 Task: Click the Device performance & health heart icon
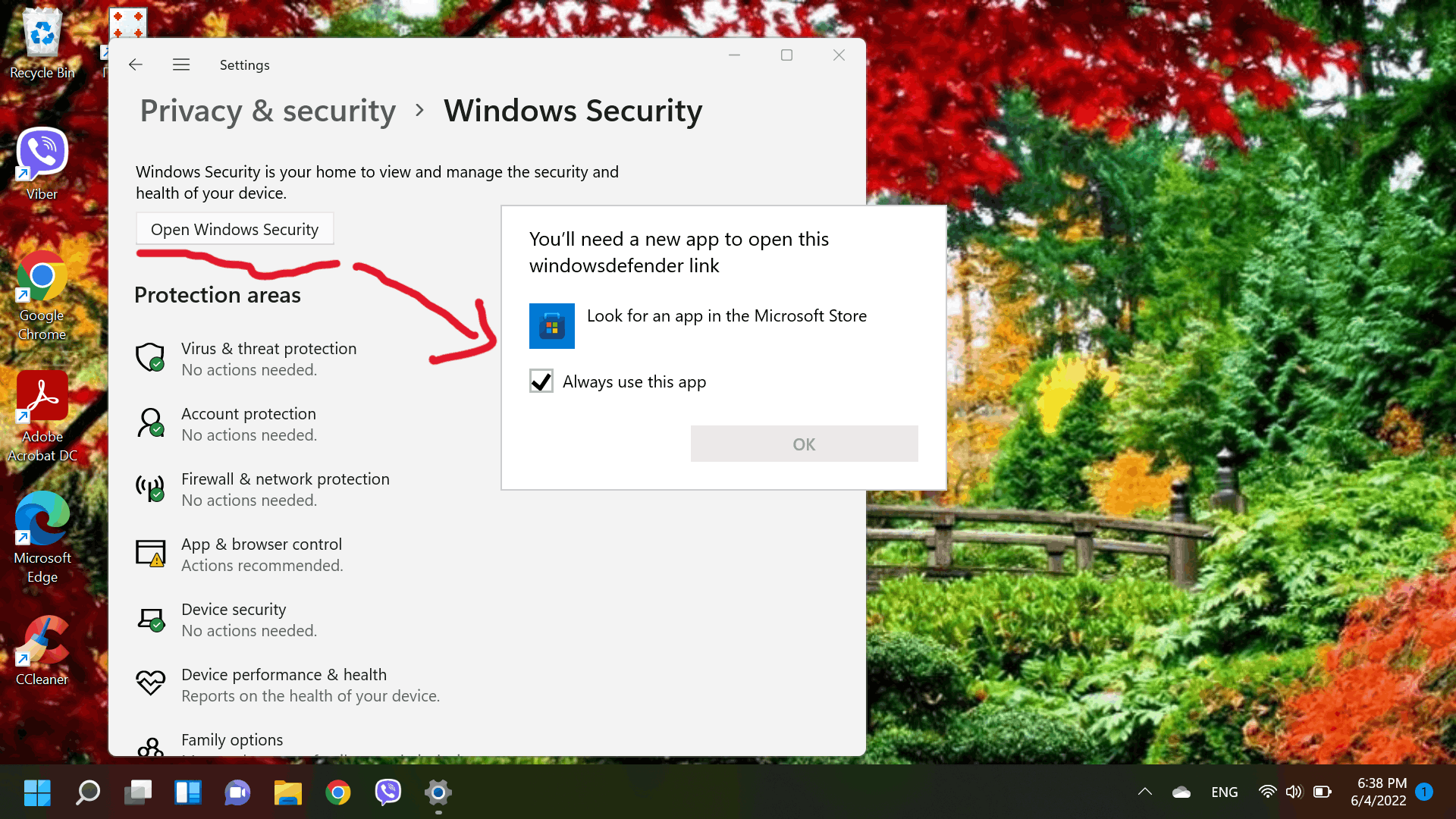pyautogui.click(x=150, y=682)
